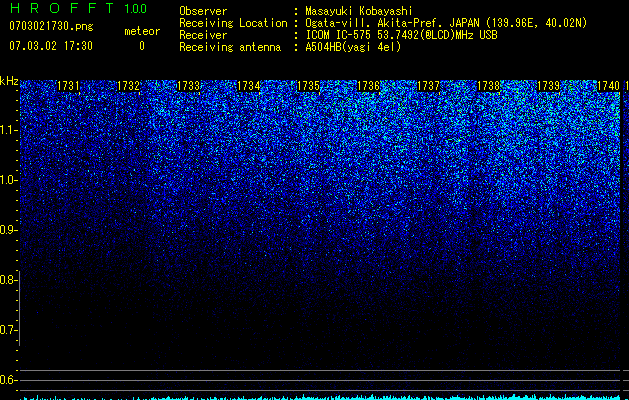Click the HROFFT 1.0.0 title text

[x=78, y=8]
